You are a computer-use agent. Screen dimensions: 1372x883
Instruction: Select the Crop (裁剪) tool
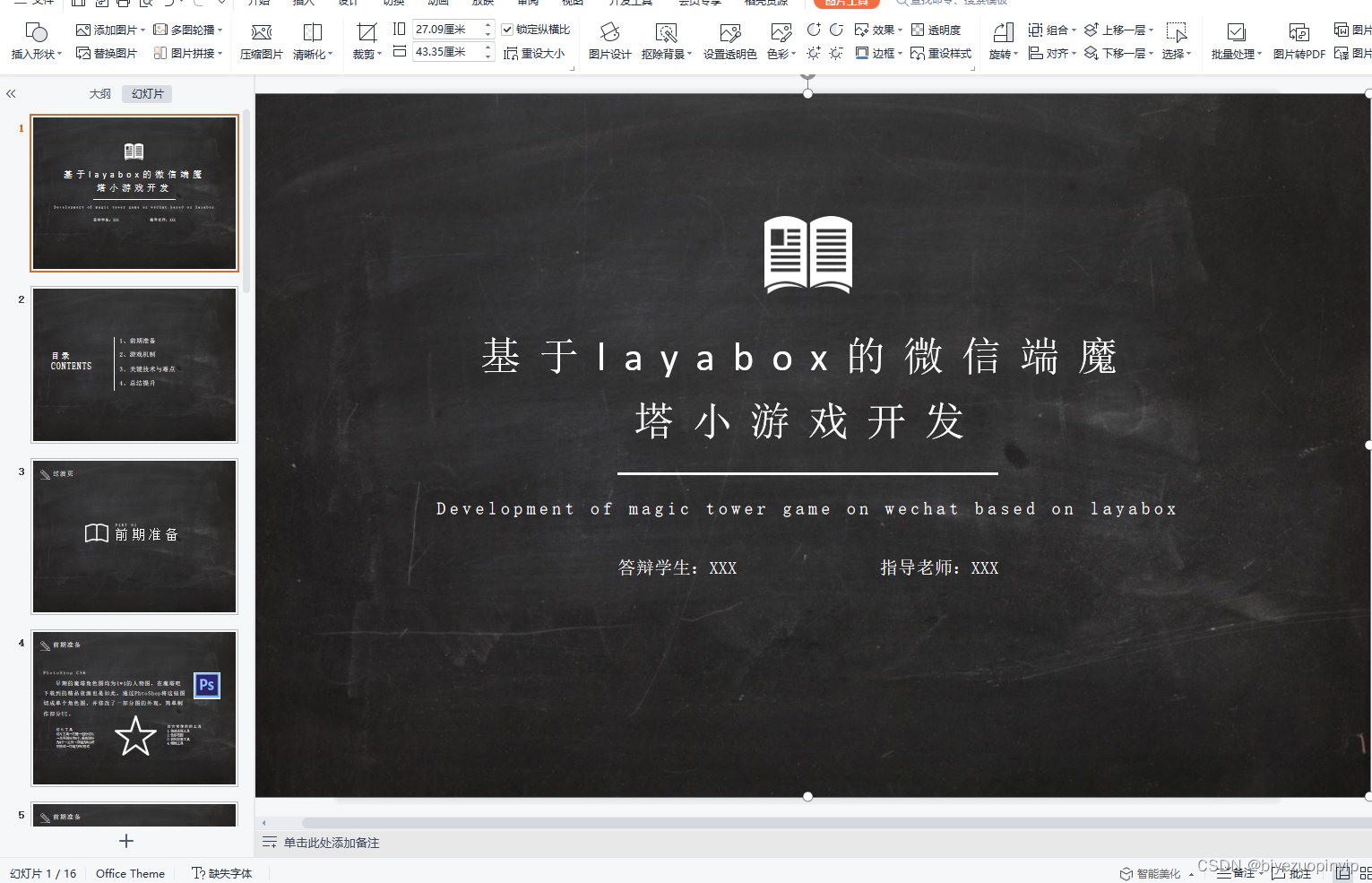point(367,42)
